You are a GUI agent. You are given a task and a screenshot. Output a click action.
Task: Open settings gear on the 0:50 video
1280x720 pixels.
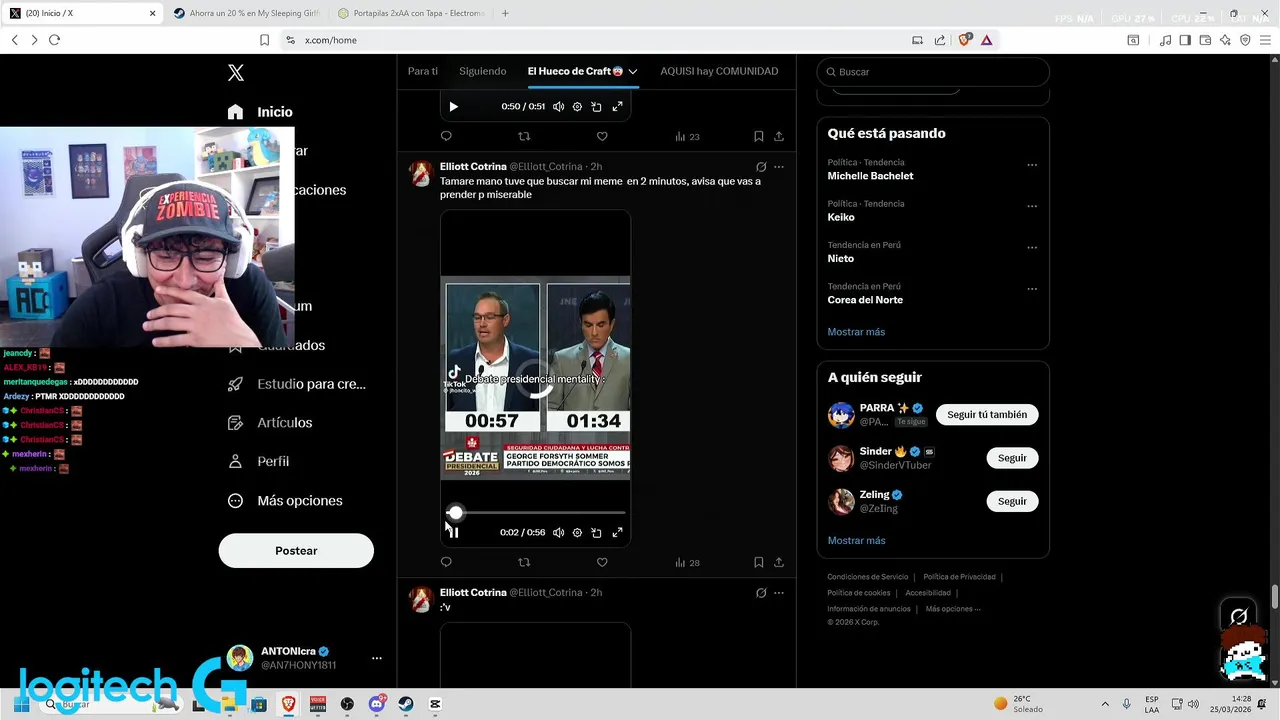click(x=577, y=107)
